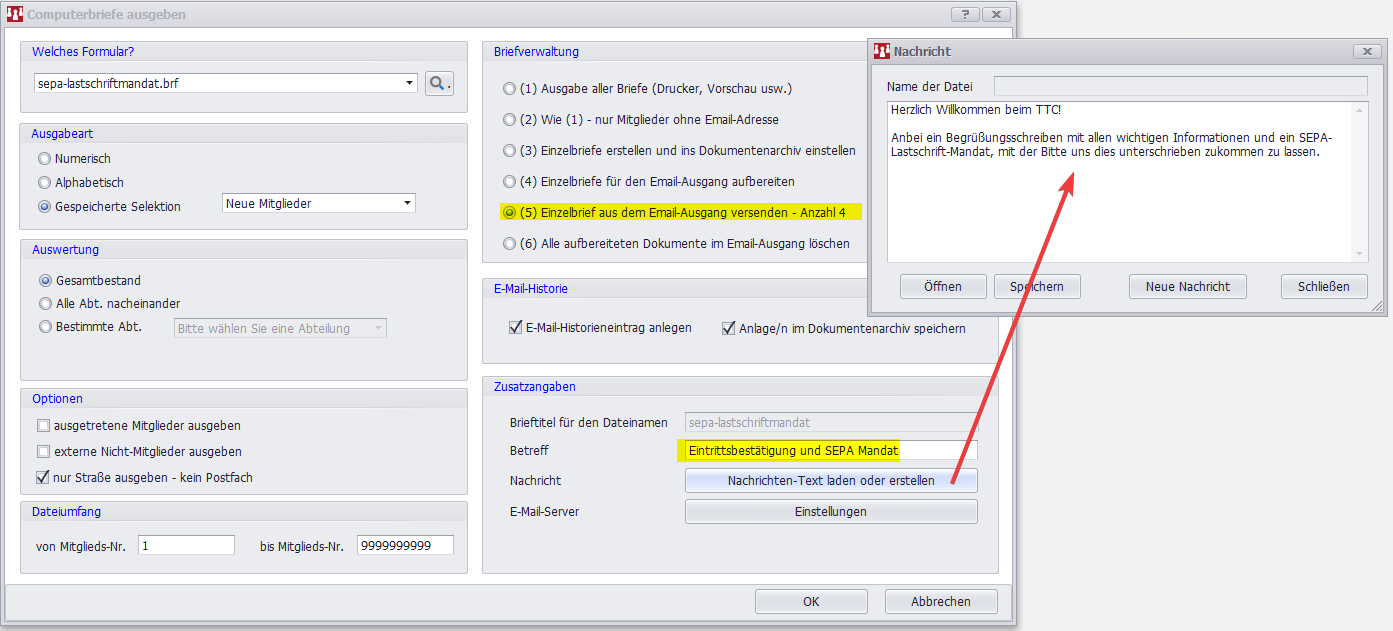
Task: Click Nachrichten-Text laden oder erstellen button
Action: coord(830,481)
